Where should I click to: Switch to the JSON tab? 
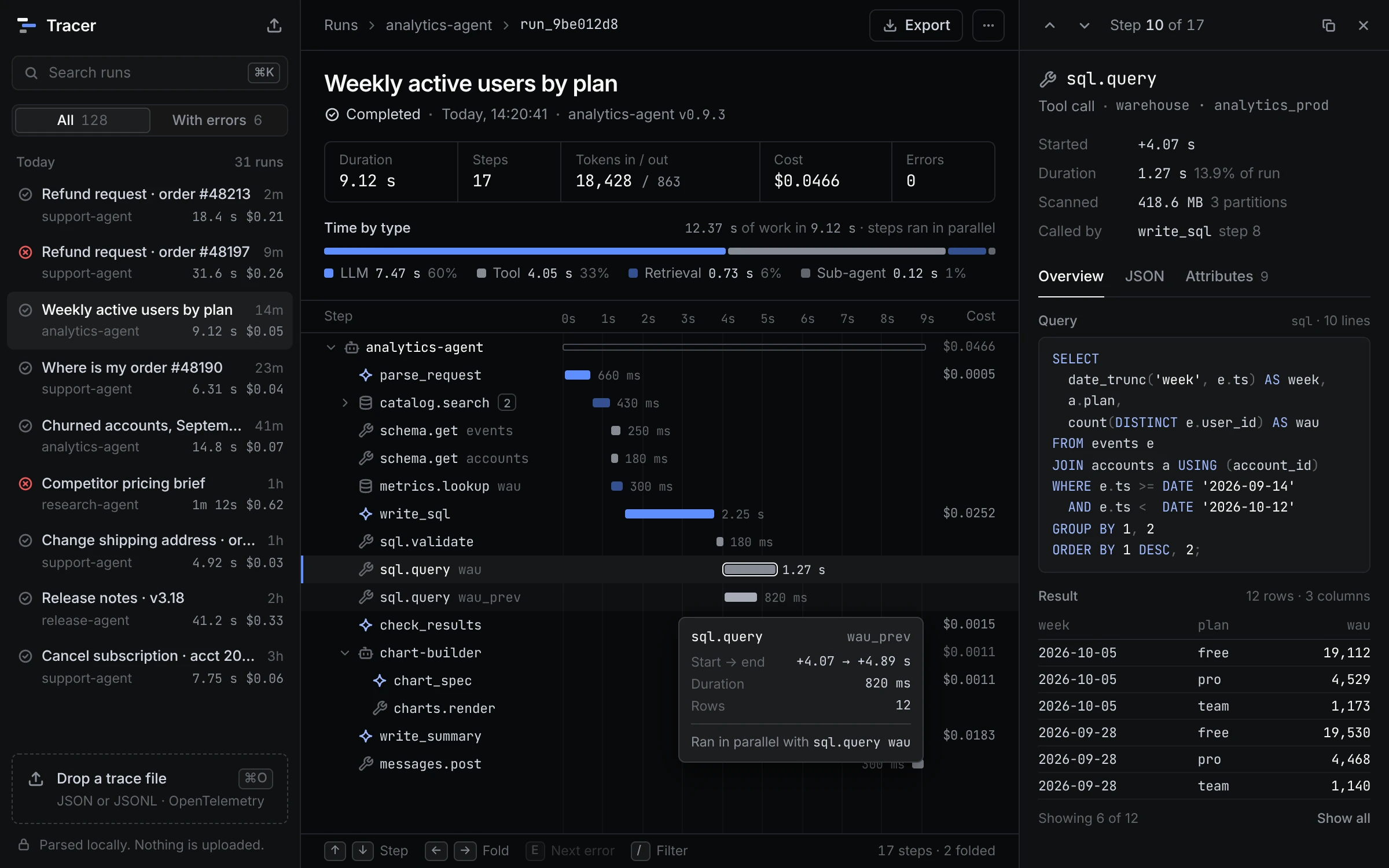[x=1144, y=277]
